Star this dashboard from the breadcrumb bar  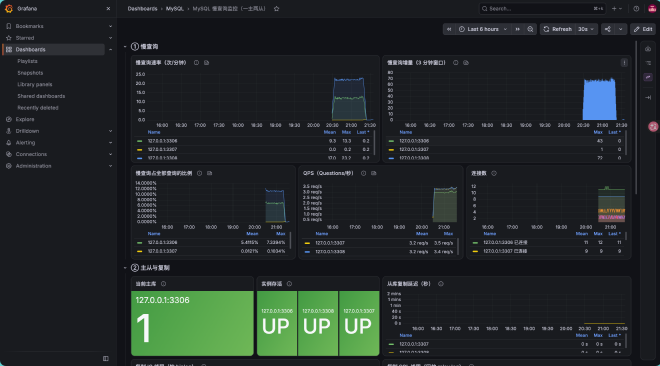pos(277,8)
